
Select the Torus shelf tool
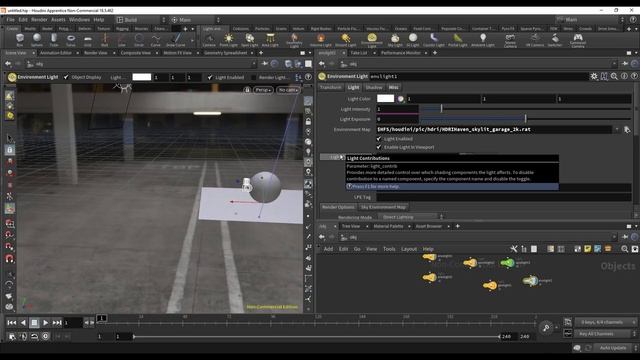pos(71,40)
